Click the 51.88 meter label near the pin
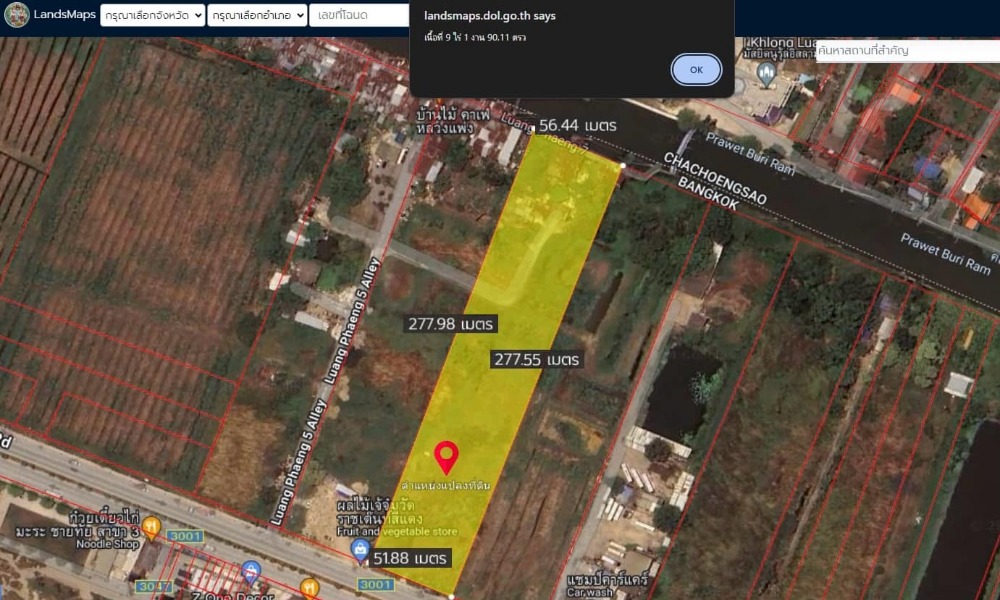The width and height of the screenshot is (1000, 600). [x=410, y=556]
